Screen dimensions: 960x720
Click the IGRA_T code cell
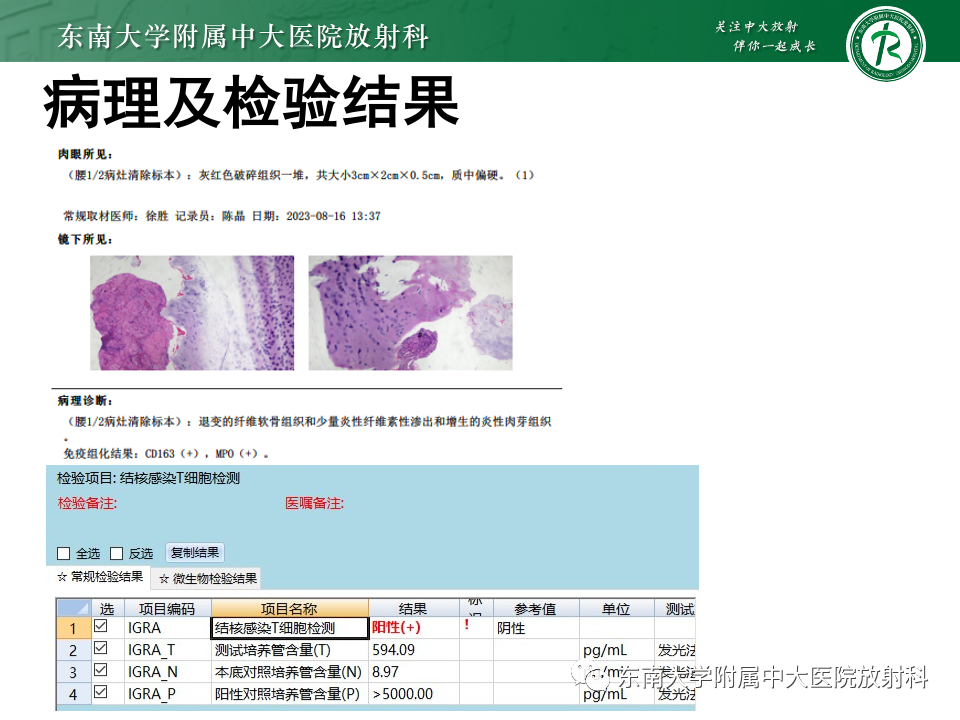168,650
